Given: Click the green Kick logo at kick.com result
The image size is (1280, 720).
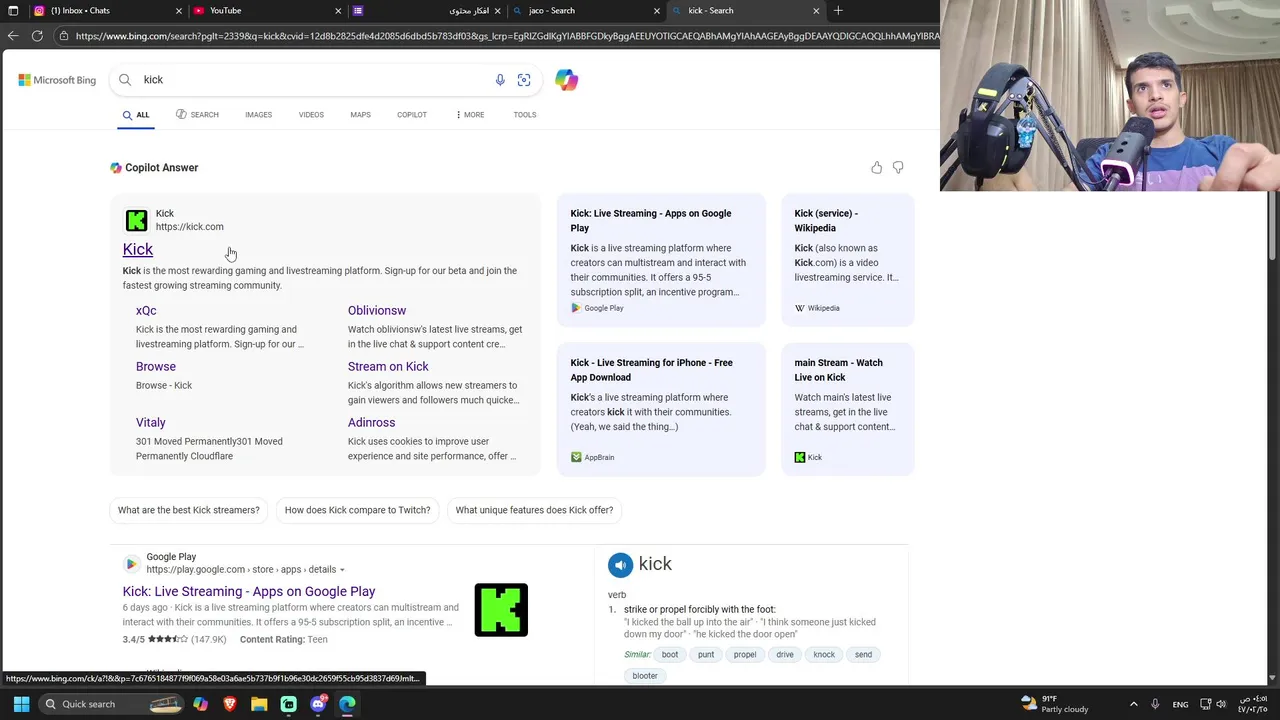Looking at the screenshot, I should (136, 220).
